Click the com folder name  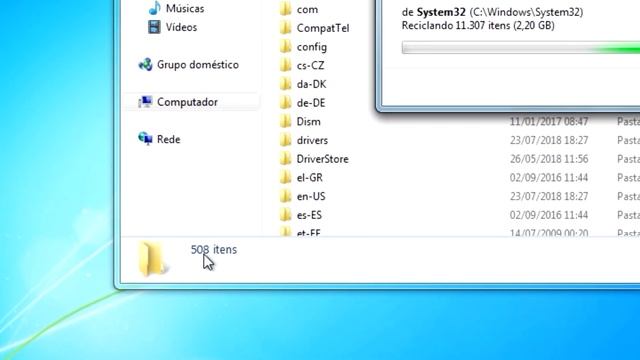click(307, 10)
